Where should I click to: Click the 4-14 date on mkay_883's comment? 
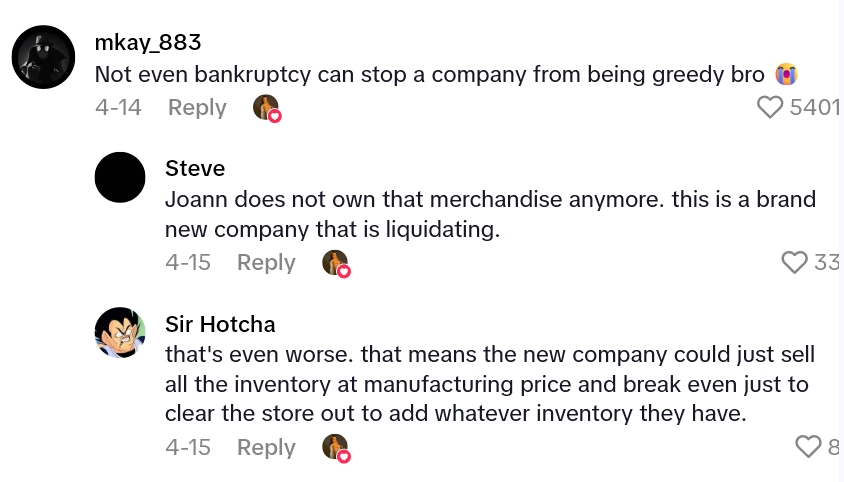tap(118, 107)
